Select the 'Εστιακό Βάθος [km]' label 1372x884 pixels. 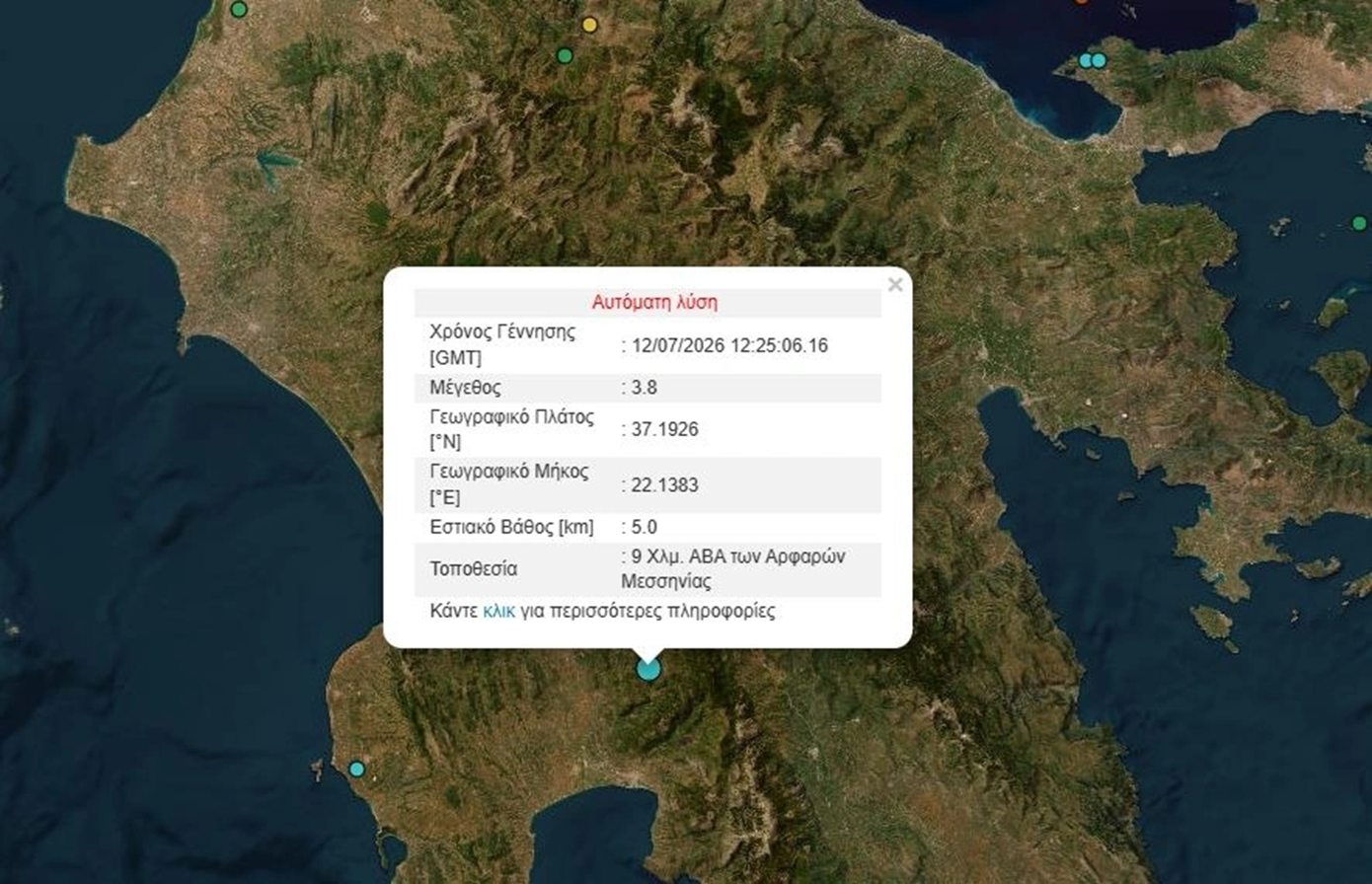coord(512,527)
